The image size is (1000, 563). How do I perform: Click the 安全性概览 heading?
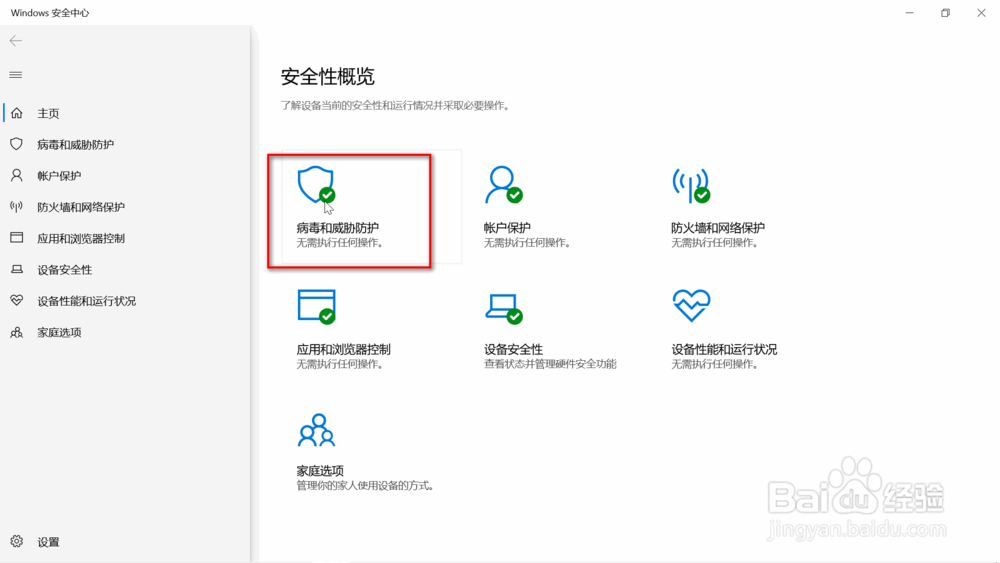(x=328, y=77)
